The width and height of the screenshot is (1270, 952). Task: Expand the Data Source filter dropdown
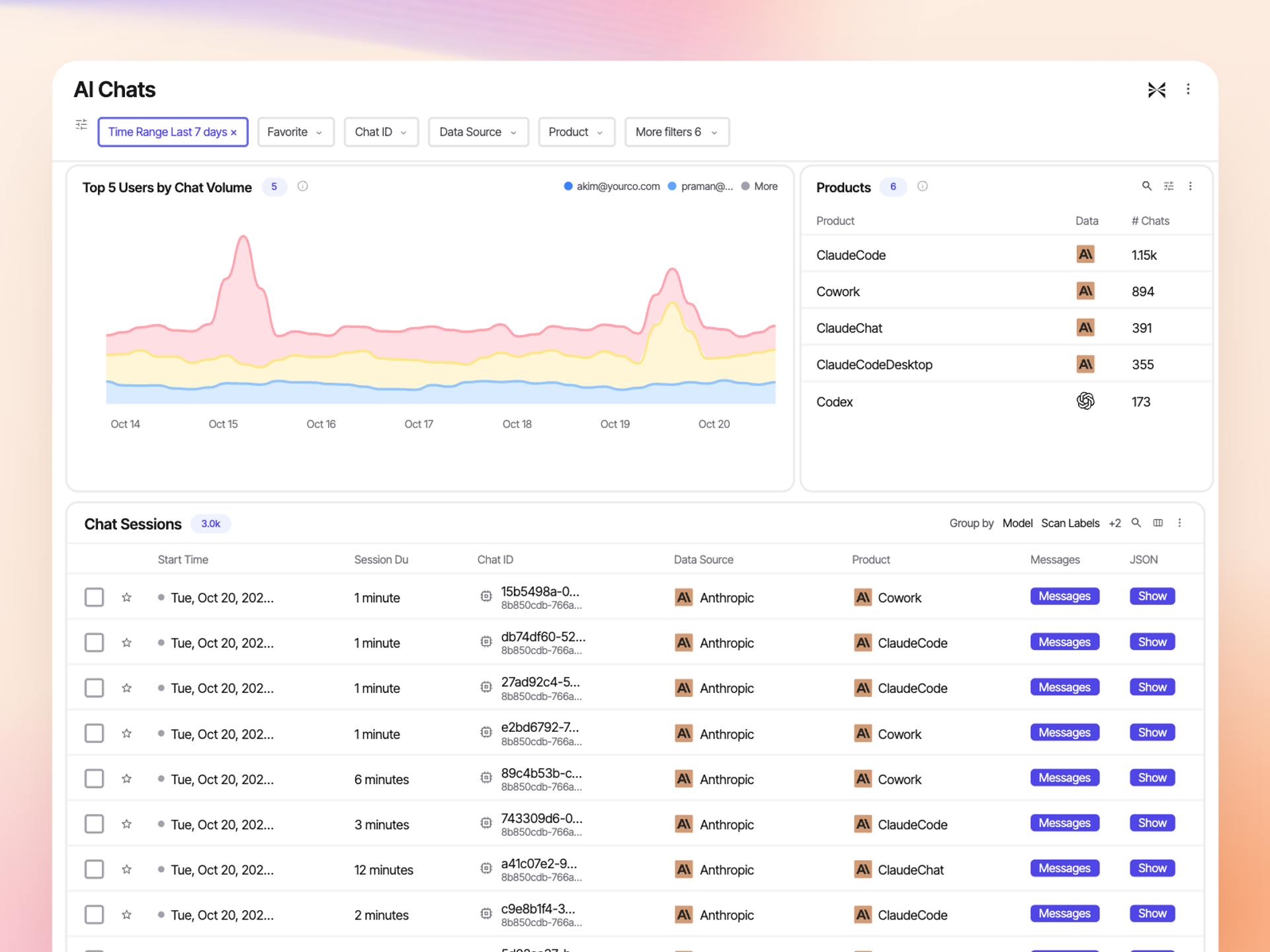478,132
